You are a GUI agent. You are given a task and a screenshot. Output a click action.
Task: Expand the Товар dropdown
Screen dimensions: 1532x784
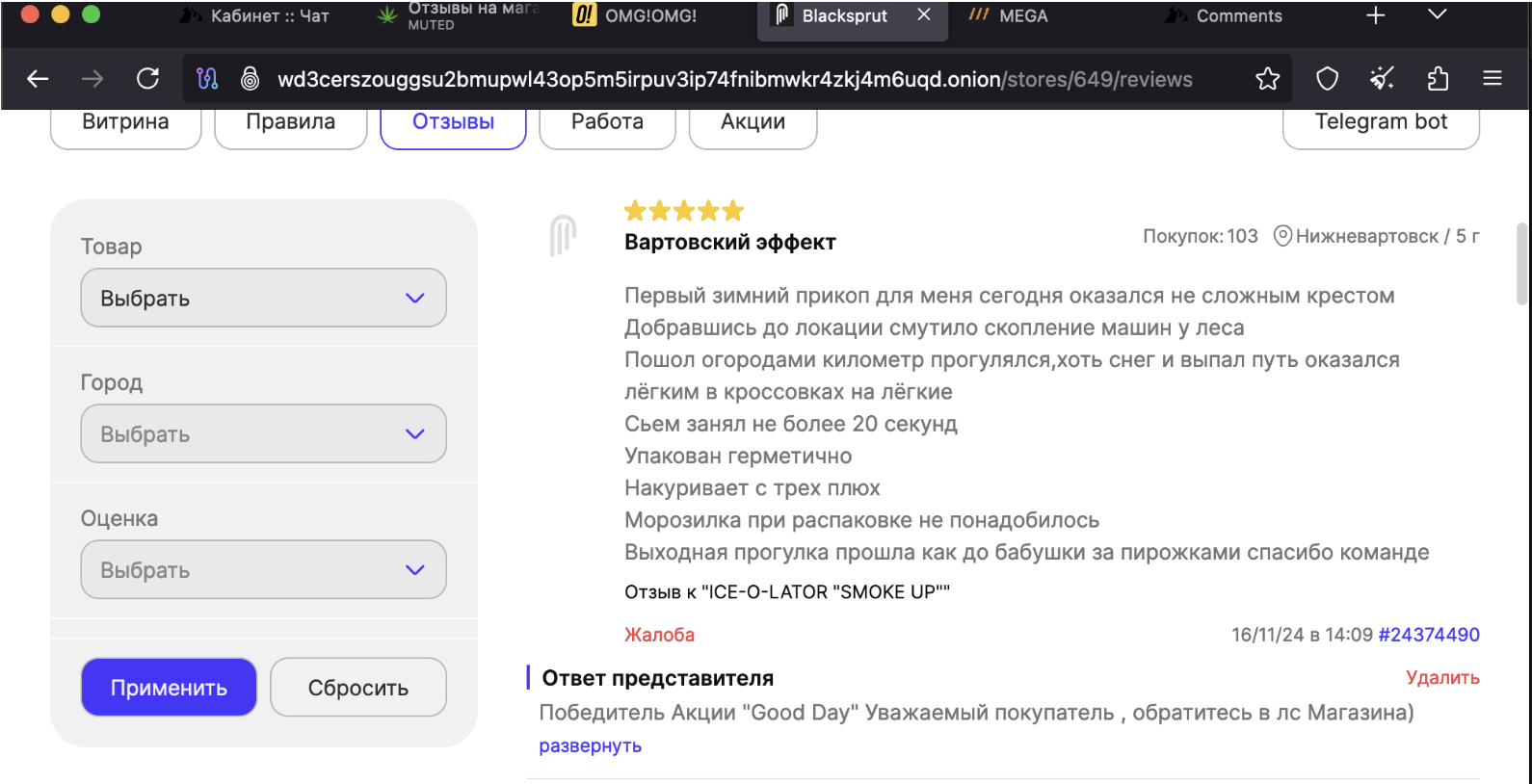(263, 298)
